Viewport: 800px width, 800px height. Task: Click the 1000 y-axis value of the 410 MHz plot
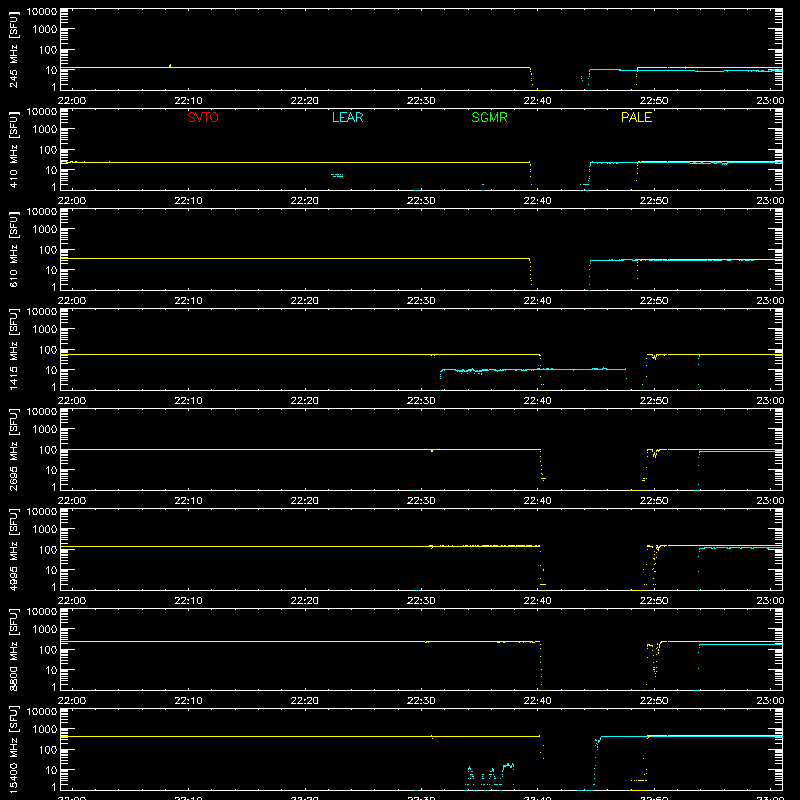click(x=45, y=130)
